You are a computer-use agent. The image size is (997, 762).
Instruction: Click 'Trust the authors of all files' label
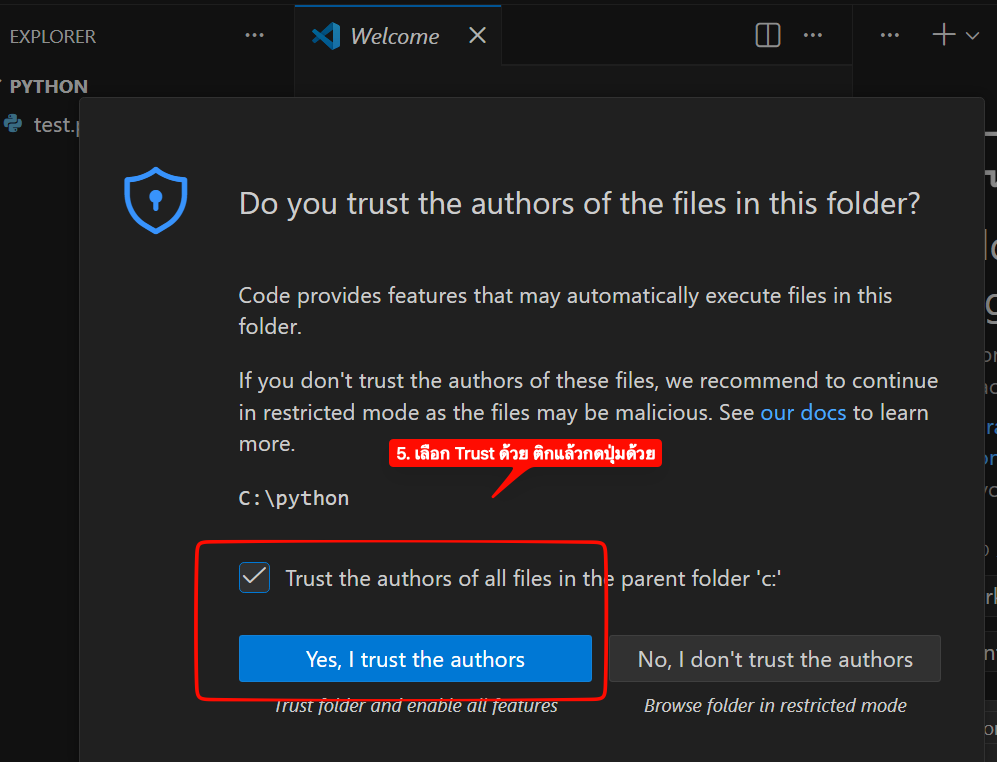point(532,578)
